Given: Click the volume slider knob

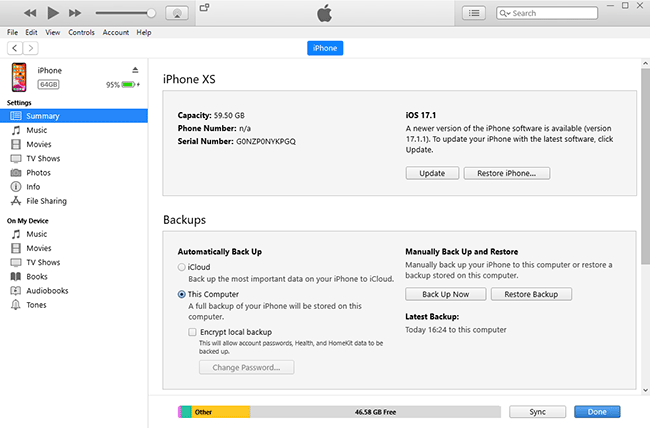Looking at the screenshot, I should [151, 13].
